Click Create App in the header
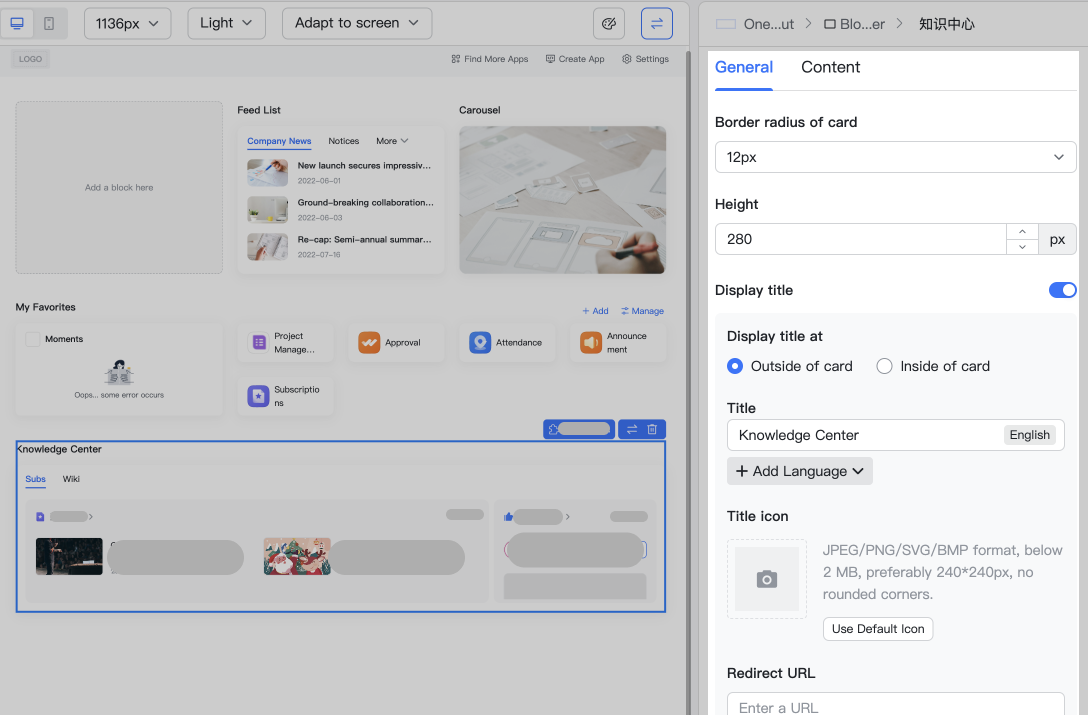 575,59
